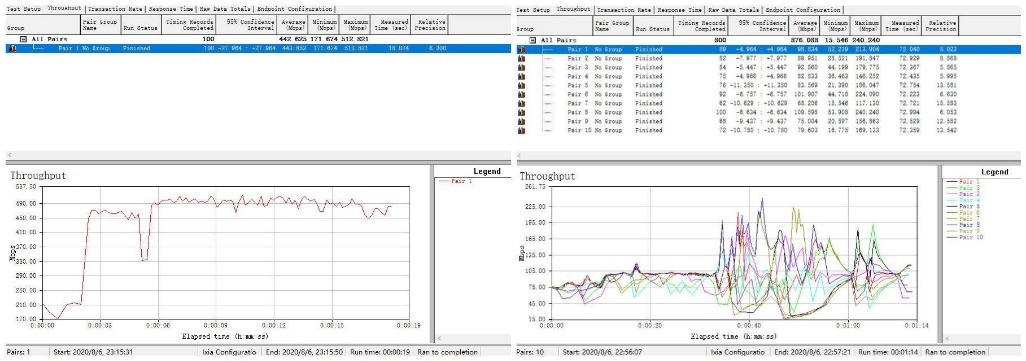The height and width of the screenshot is (361, 1026).
Task: Open Endpoint Configuration tab in left window
Action: tap(294, 9)
